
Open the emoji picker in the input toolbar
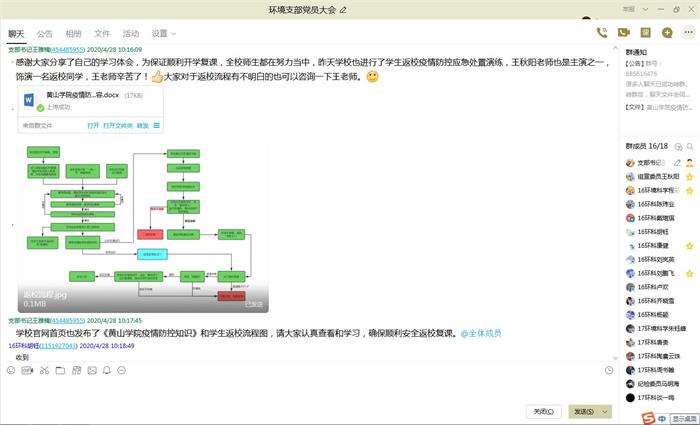(x=11, y=370)
